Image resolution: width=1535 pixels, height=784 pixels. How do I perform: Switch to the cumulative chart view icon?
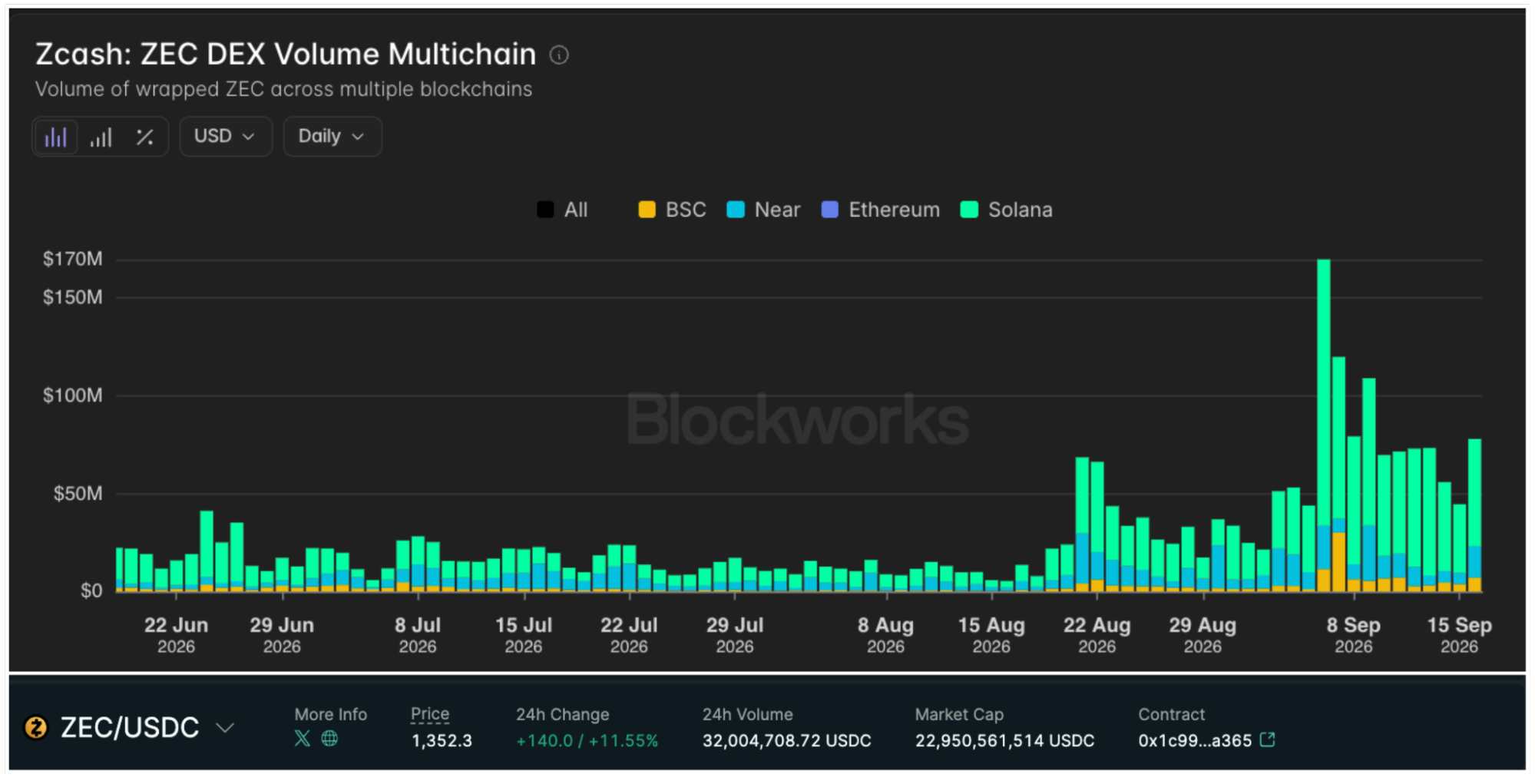click(101, 137)
